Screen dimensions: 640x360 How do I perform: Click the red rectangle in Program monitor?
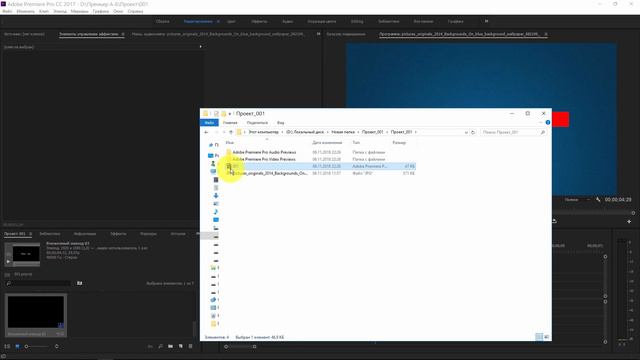coord(560,120)
